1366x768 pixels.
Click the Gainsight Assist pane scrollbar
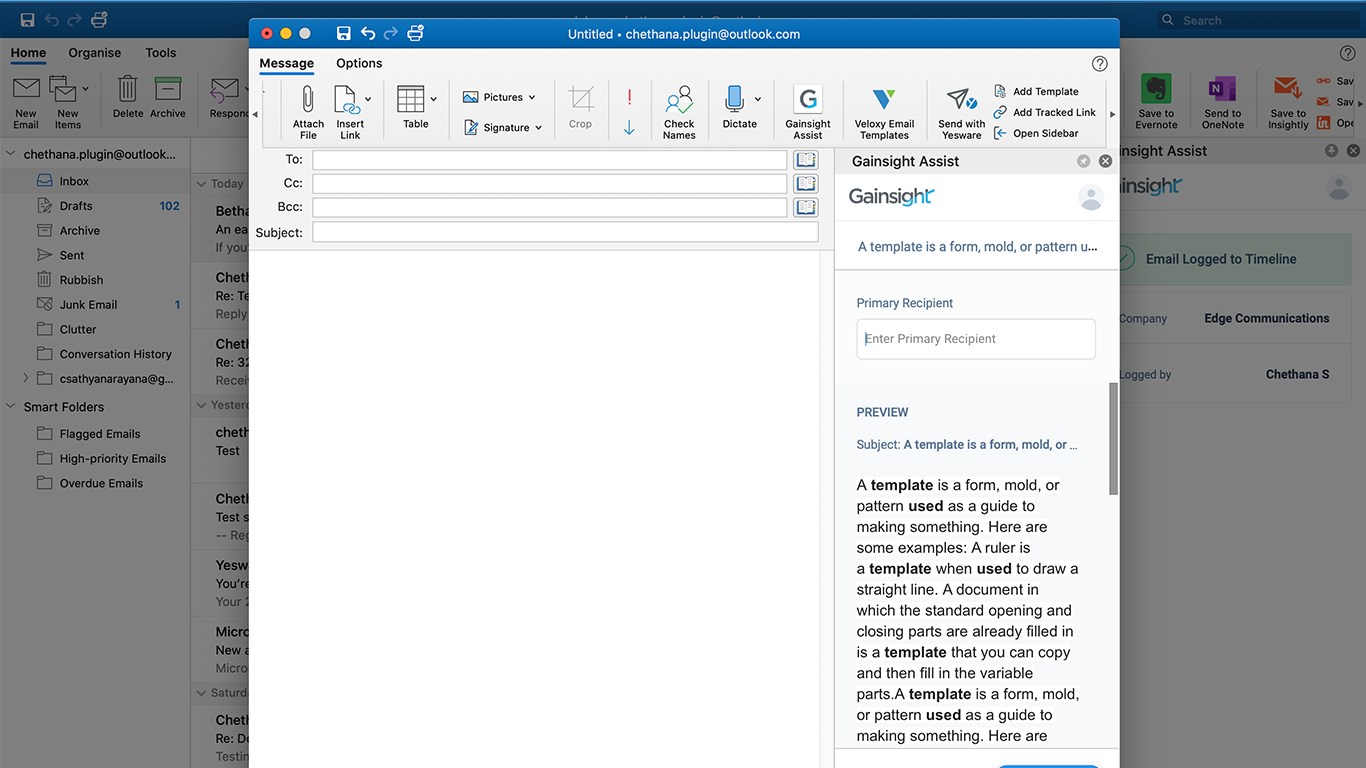[x=1114, y=439]
